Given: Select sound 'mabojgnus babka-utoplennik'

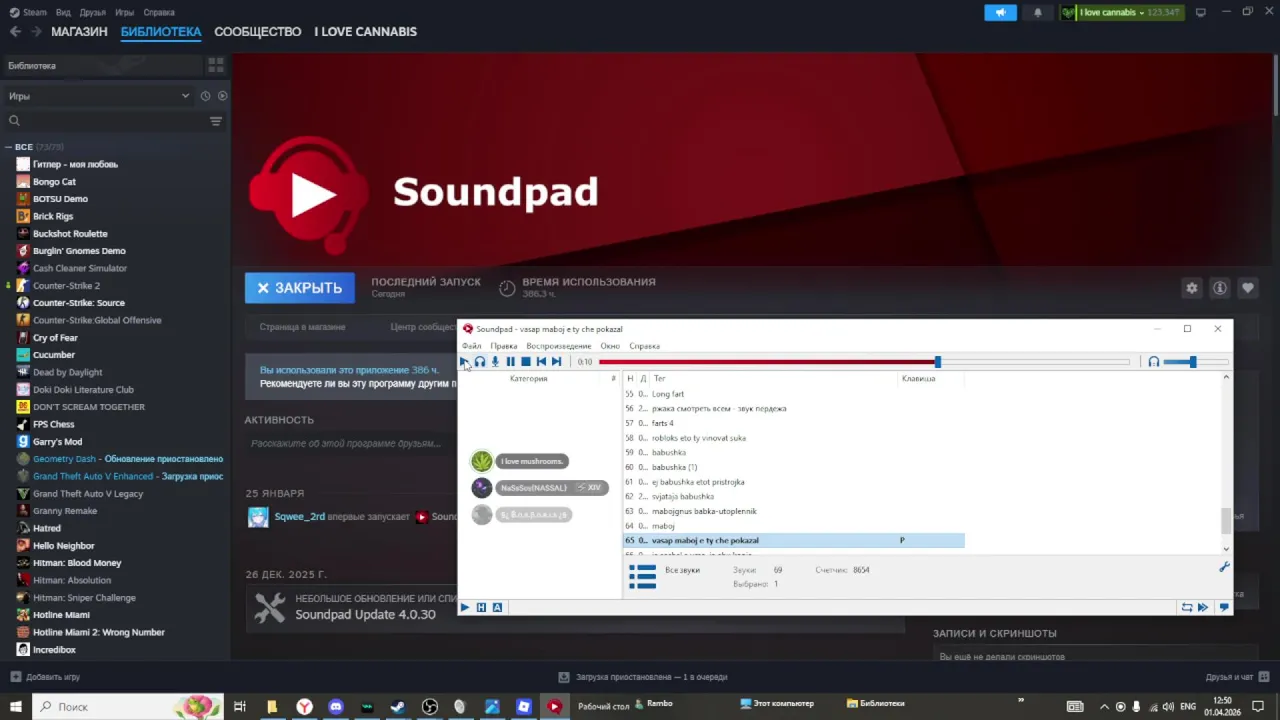Looking at the screenshot, I should pyautogui.click(x=794, y=511).
